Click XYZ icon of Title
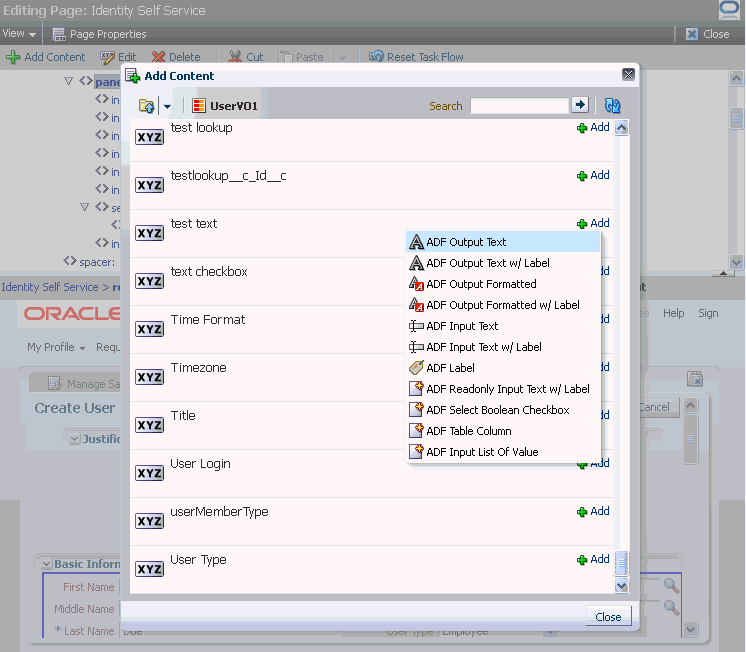This screenshot has width=746, height=652. tap(149, 425)
